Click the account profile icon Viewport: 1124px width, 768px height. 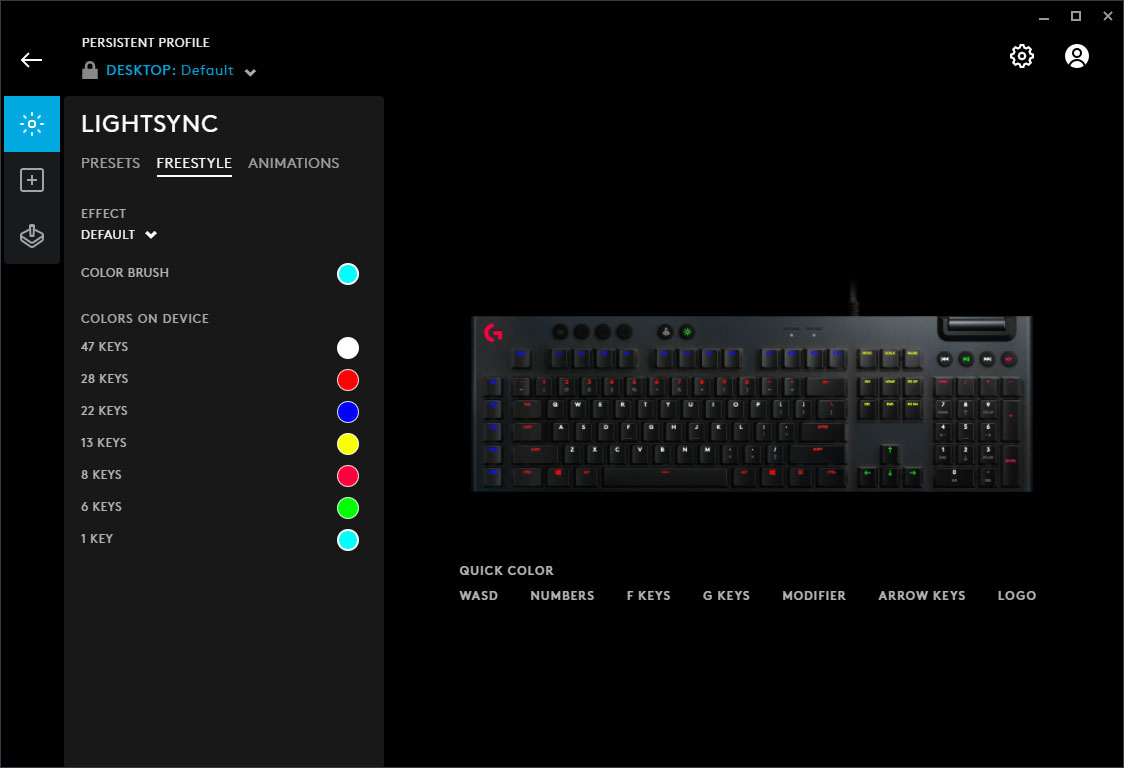[1076, 56]
